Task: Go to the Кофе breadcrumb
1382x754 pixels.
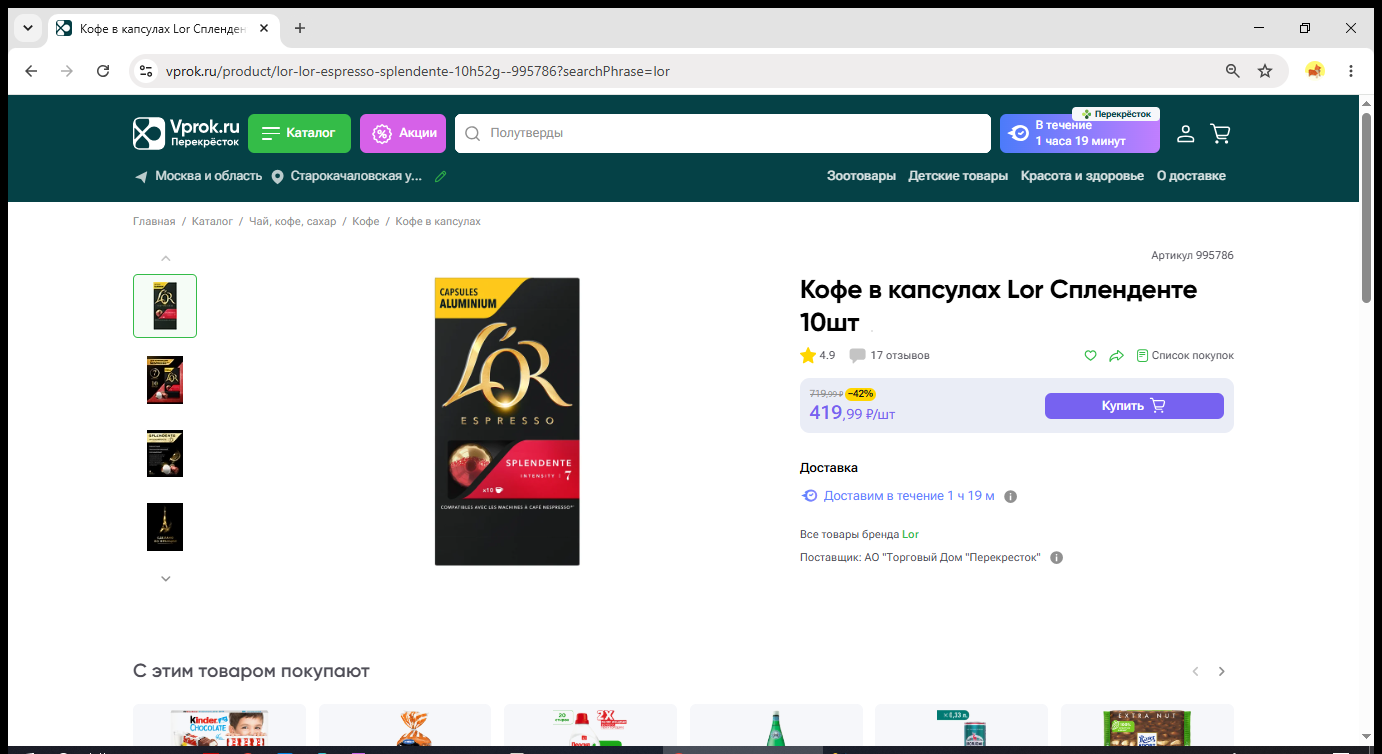Action: [x=366, y=221]
